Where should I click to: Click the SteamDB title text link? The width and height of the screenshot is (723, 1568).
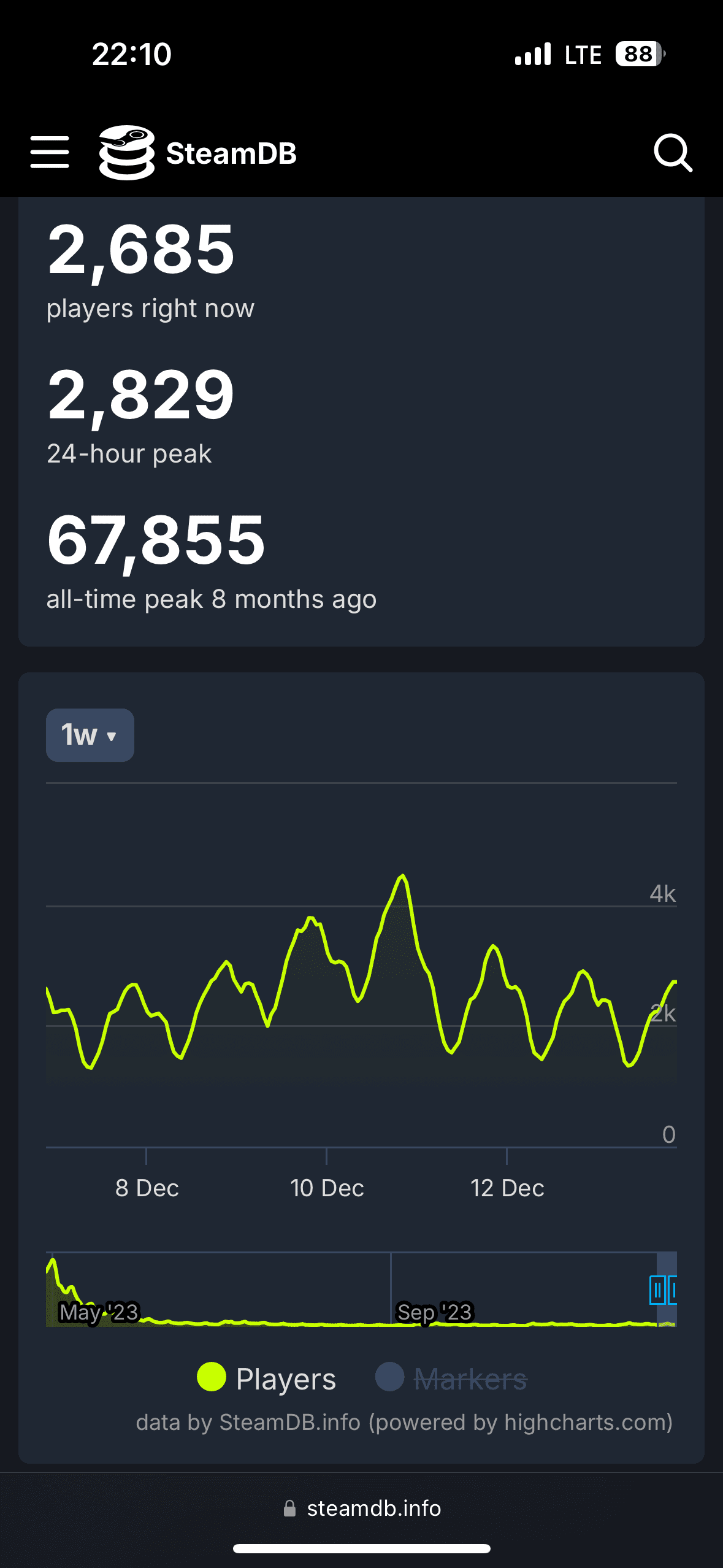pos(231,153)
